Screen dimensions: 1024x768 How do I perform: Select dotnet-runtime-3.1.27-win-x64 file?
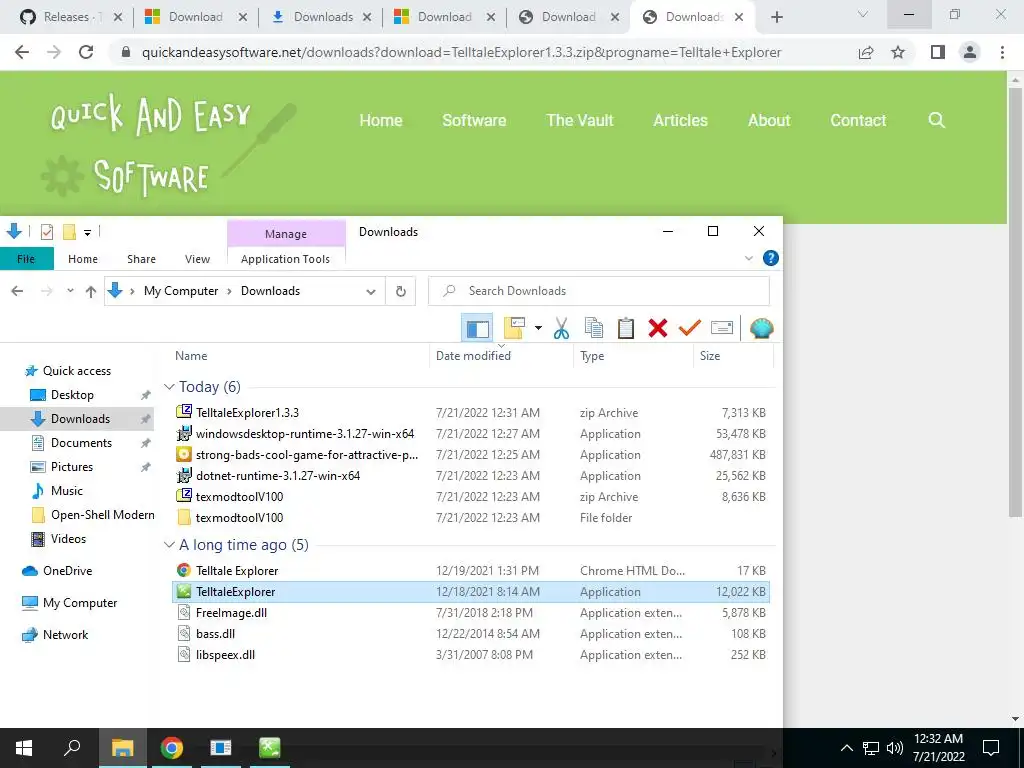tap(470, 475)
